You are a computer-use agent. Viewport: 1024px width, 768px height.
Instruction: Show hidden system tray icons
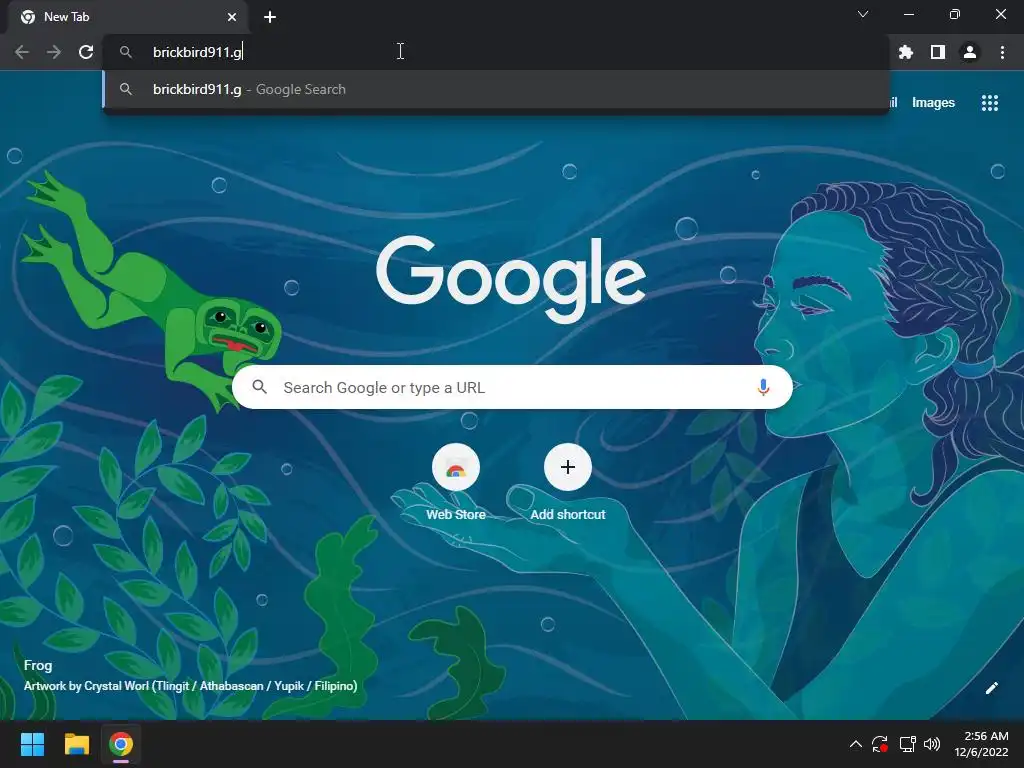[x=856, y=744]
